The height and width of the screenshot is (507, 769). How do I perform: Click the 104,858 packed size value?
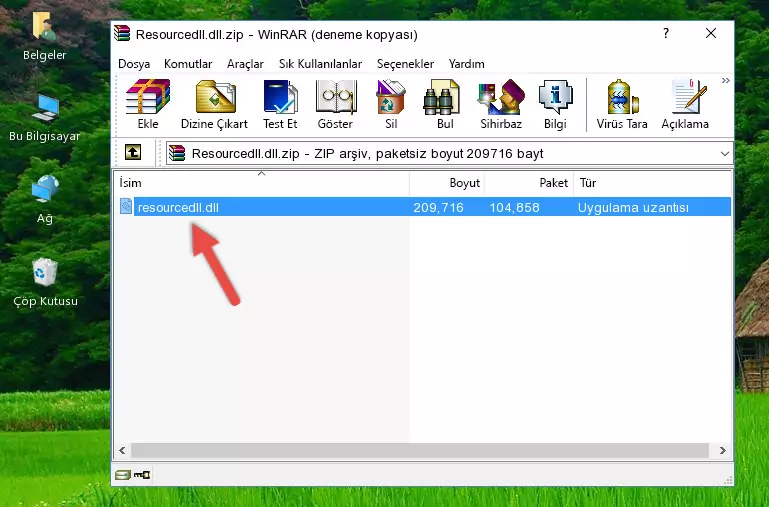coord(514,207)
